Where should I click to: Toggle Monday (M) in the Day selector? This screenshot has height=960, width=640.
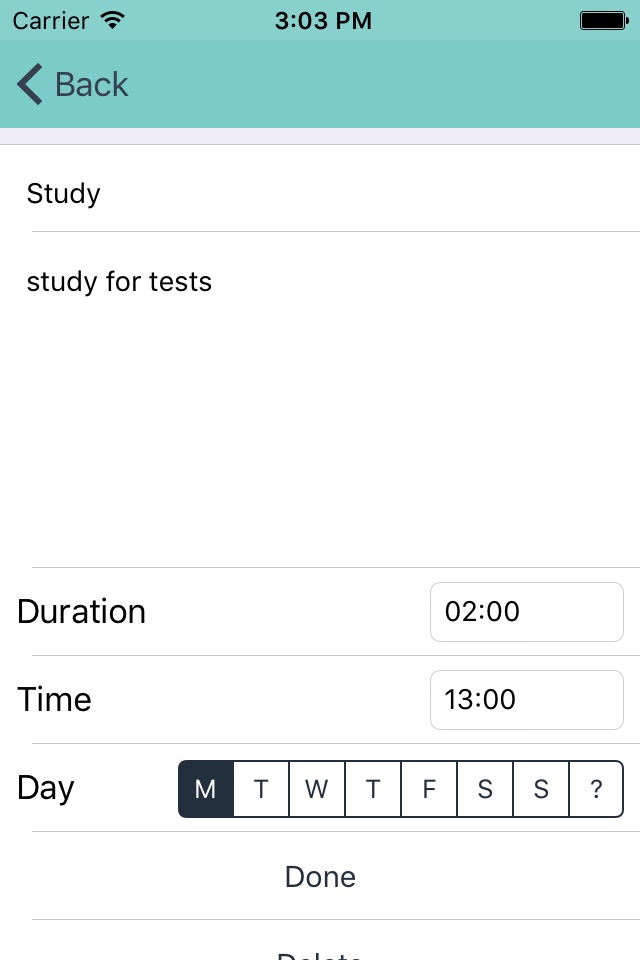tap(206, 789)
